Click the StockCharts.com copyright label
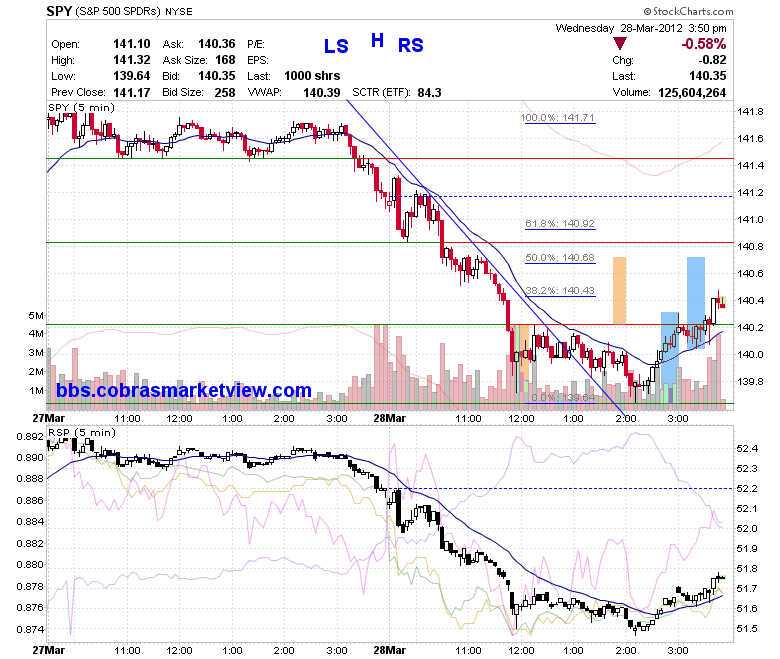 pos(688,11)
